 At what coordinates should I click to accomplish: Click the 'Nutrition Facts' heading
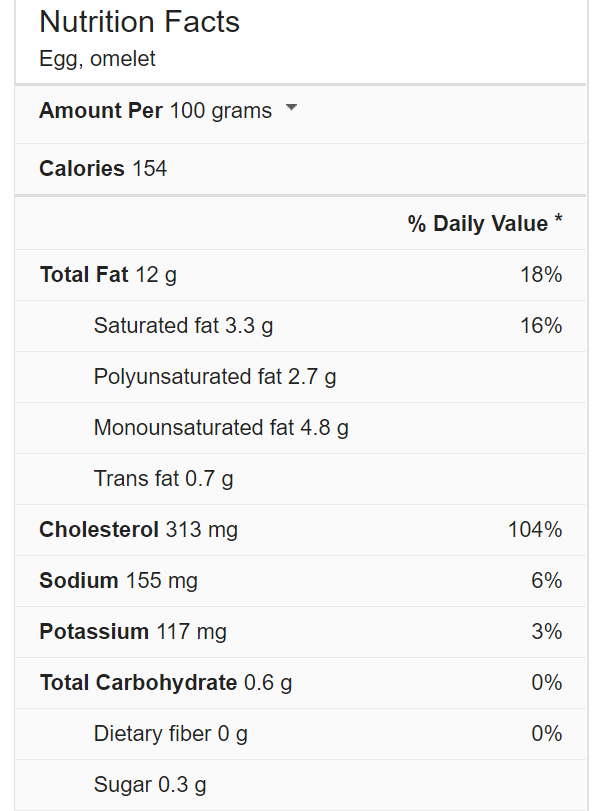pos(140,22)
